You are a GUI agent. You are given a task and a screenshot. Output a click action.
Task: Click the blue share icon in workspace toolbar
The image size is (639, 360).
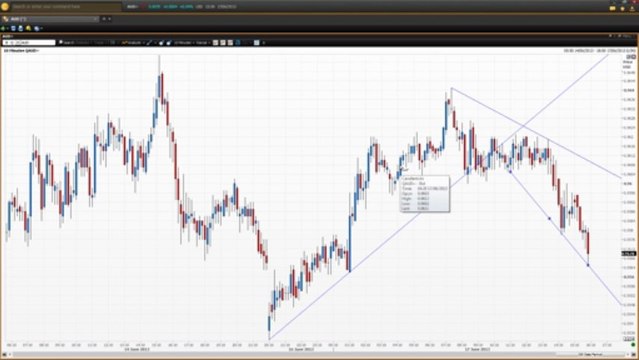(37, 29)
